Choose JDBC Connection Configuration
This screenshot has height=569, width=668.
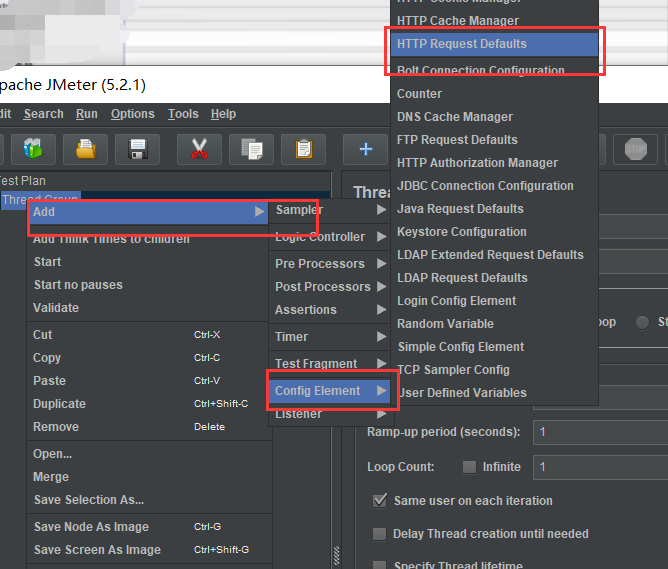494,186
